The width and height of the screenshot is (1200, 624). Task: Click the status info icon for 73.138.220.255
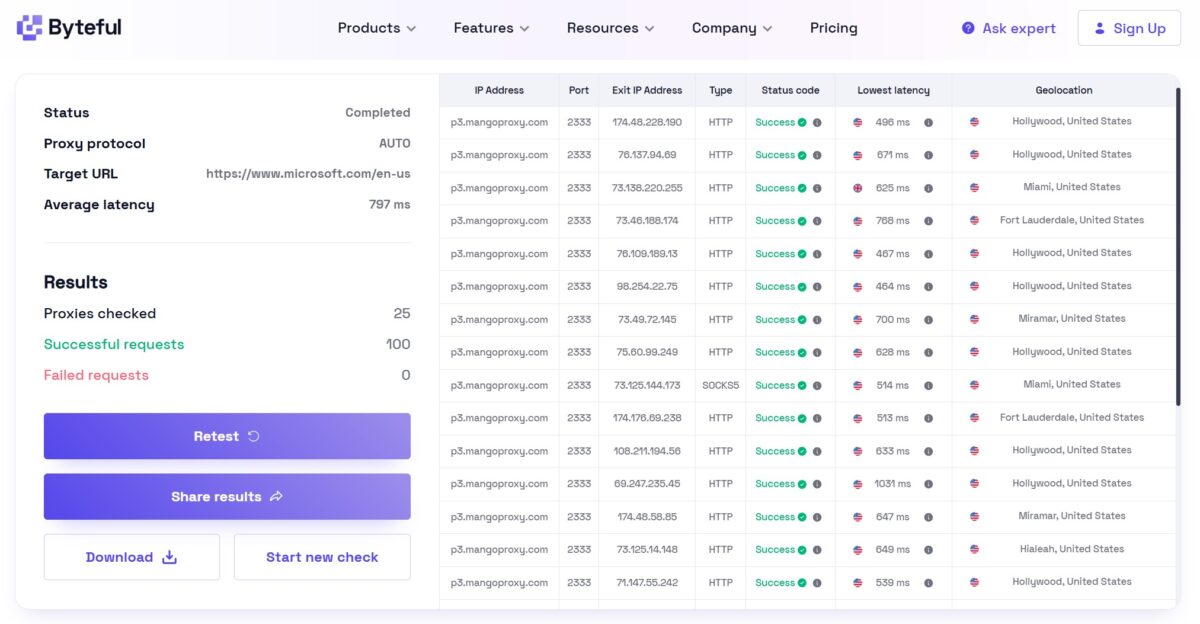coord(817,188)
